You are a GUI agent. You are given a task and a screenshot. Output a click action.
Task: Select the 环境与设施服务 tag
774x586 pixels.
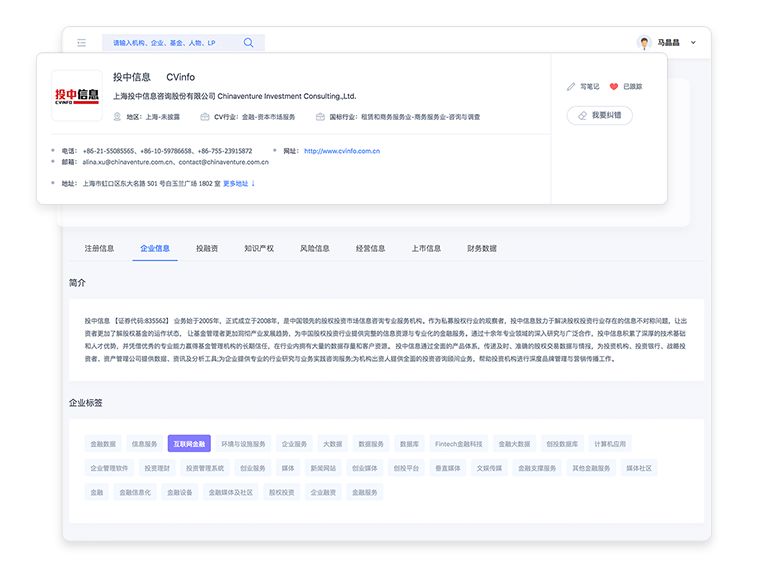(243, 444)
